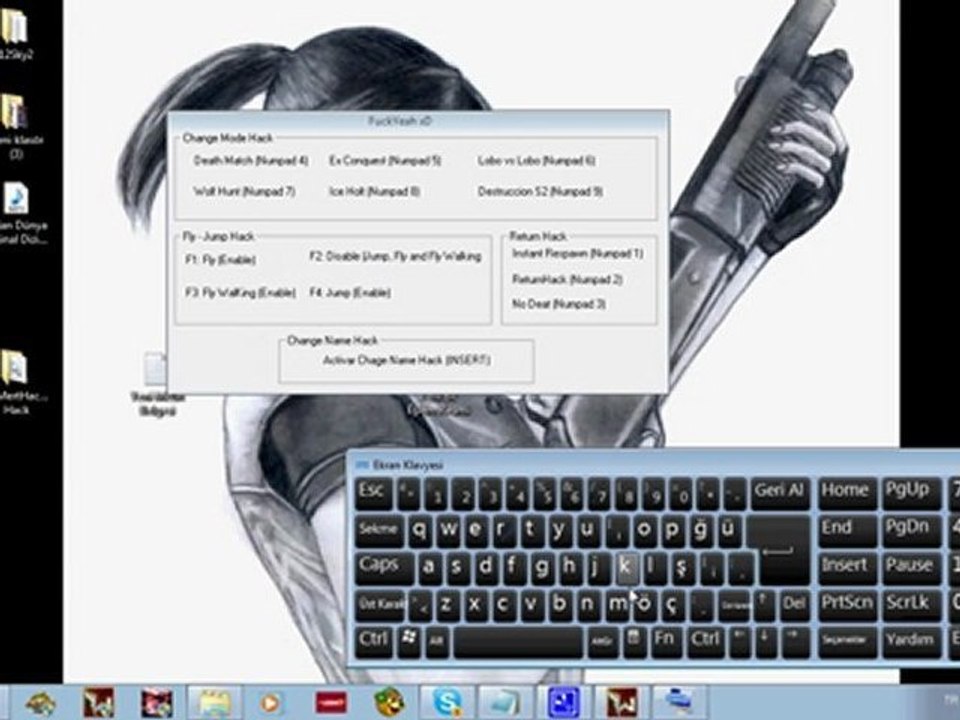Click the ğ key
This screenshot has height=720, width=960.
pos(700,531)
